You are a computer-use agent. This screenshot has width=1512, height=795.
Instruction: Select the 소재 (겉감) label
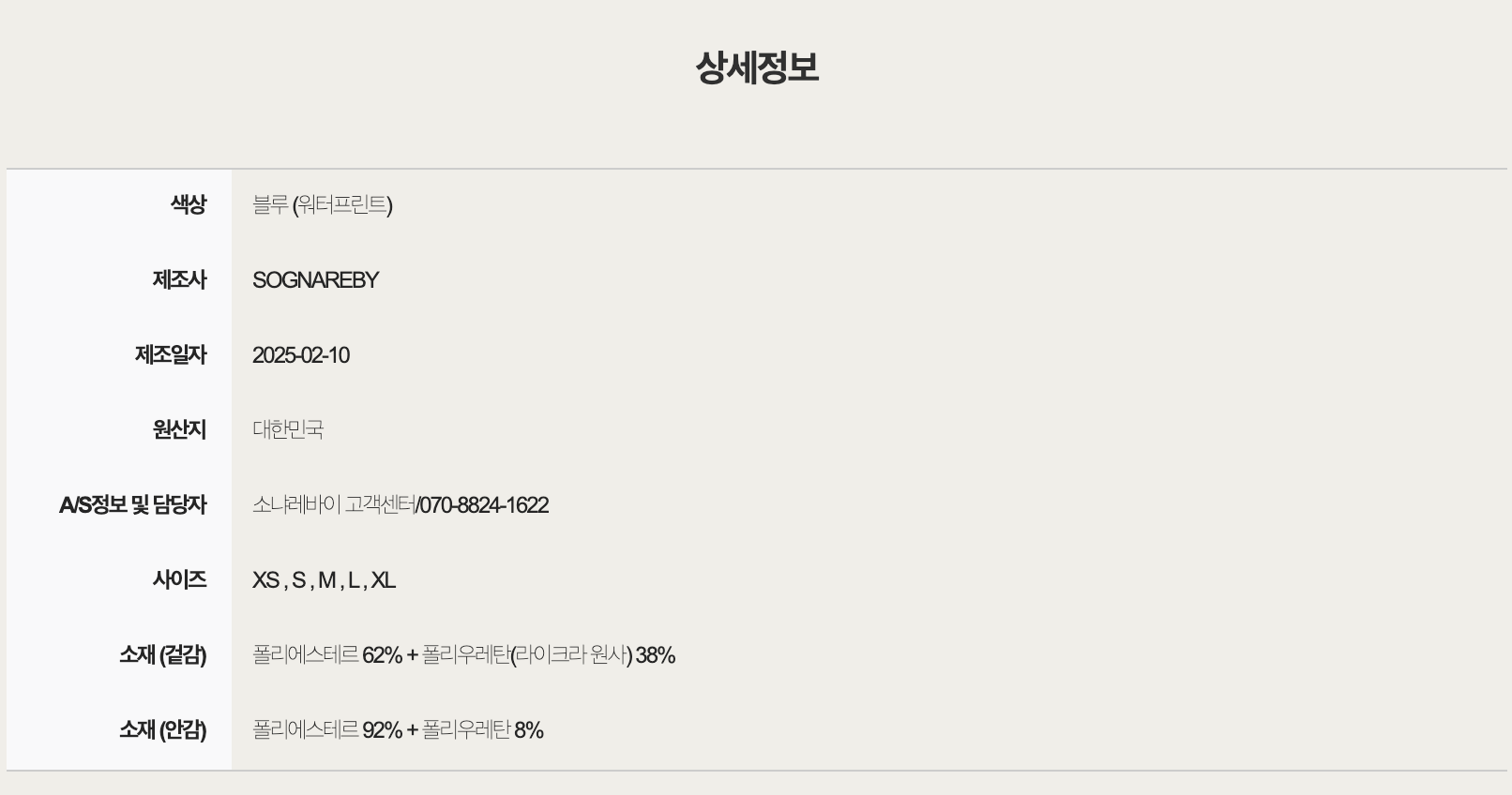click(x=162, y=654)
